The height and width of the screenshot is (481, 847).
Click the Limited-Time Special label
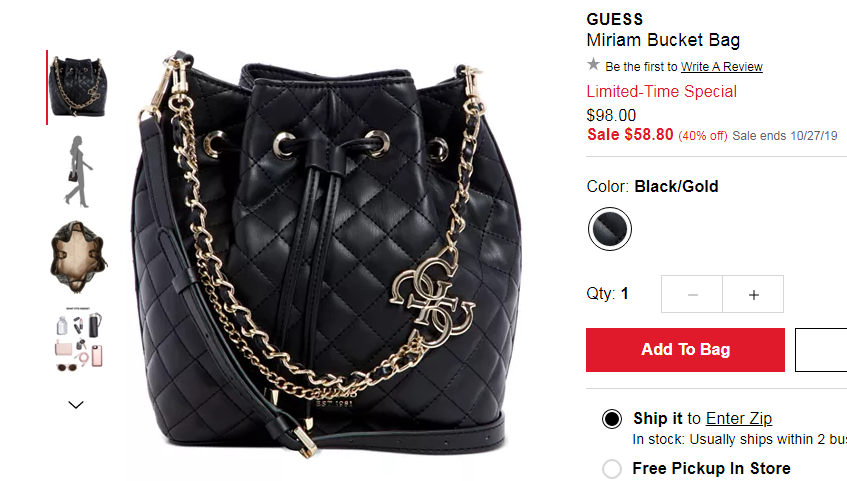(x=662, y=91)
